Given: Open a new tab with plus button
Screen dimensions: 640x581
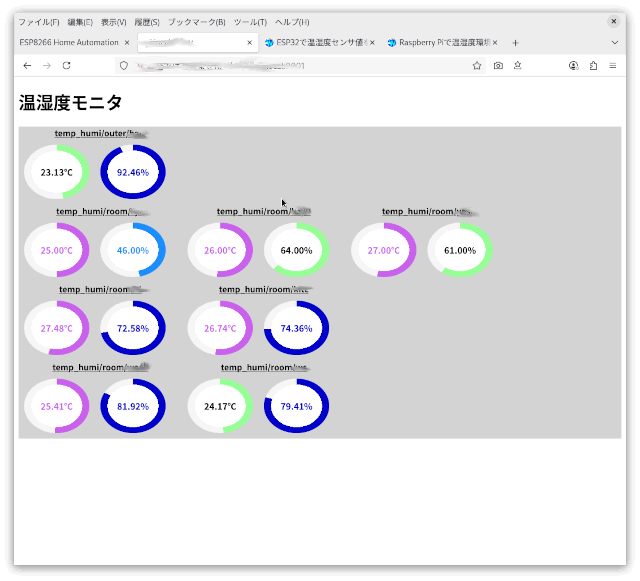Looking at the screenshot, I should 516,43.
